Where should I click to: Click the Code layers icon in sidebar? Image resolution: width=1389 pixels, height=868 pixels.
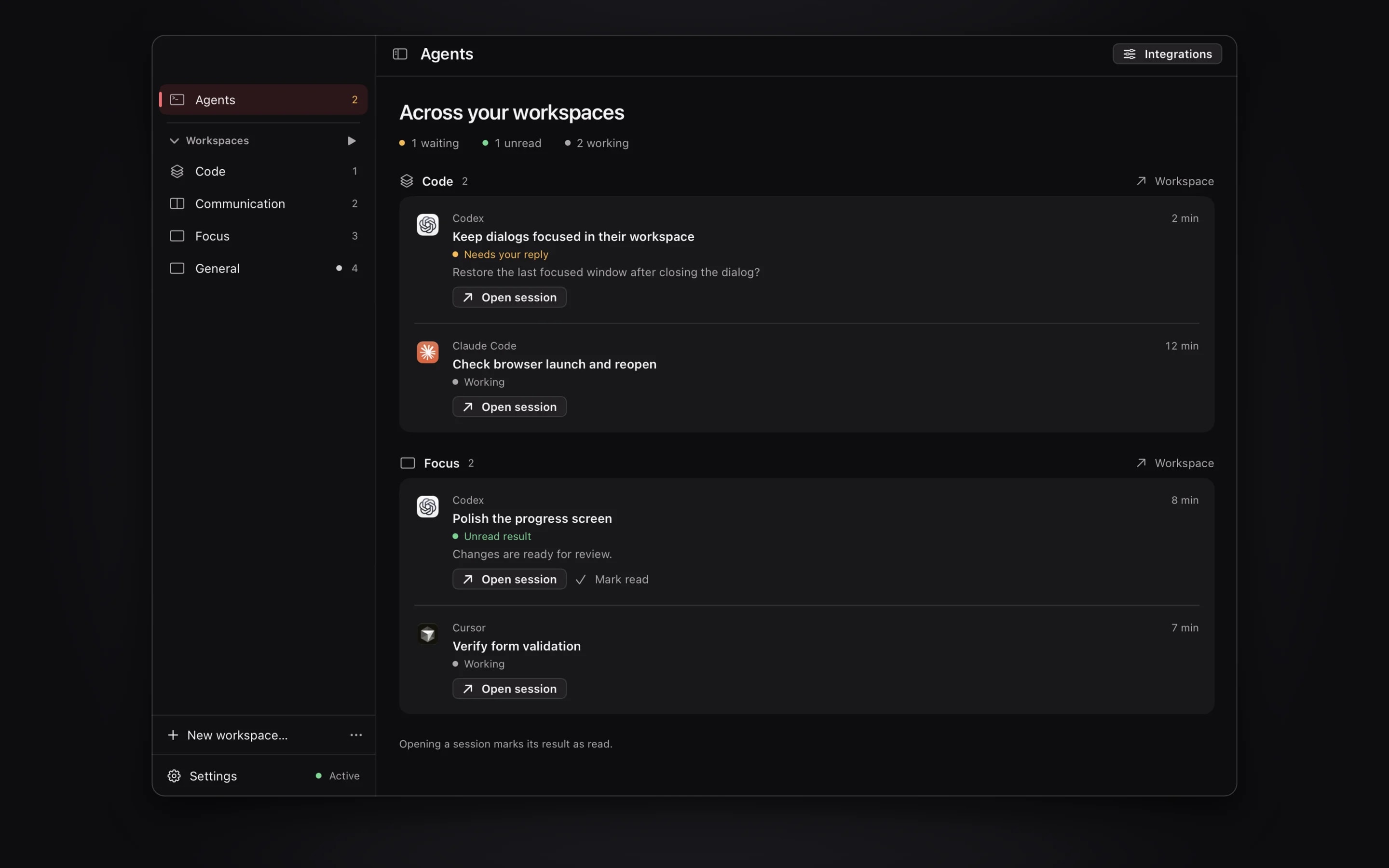click(177, 171)
